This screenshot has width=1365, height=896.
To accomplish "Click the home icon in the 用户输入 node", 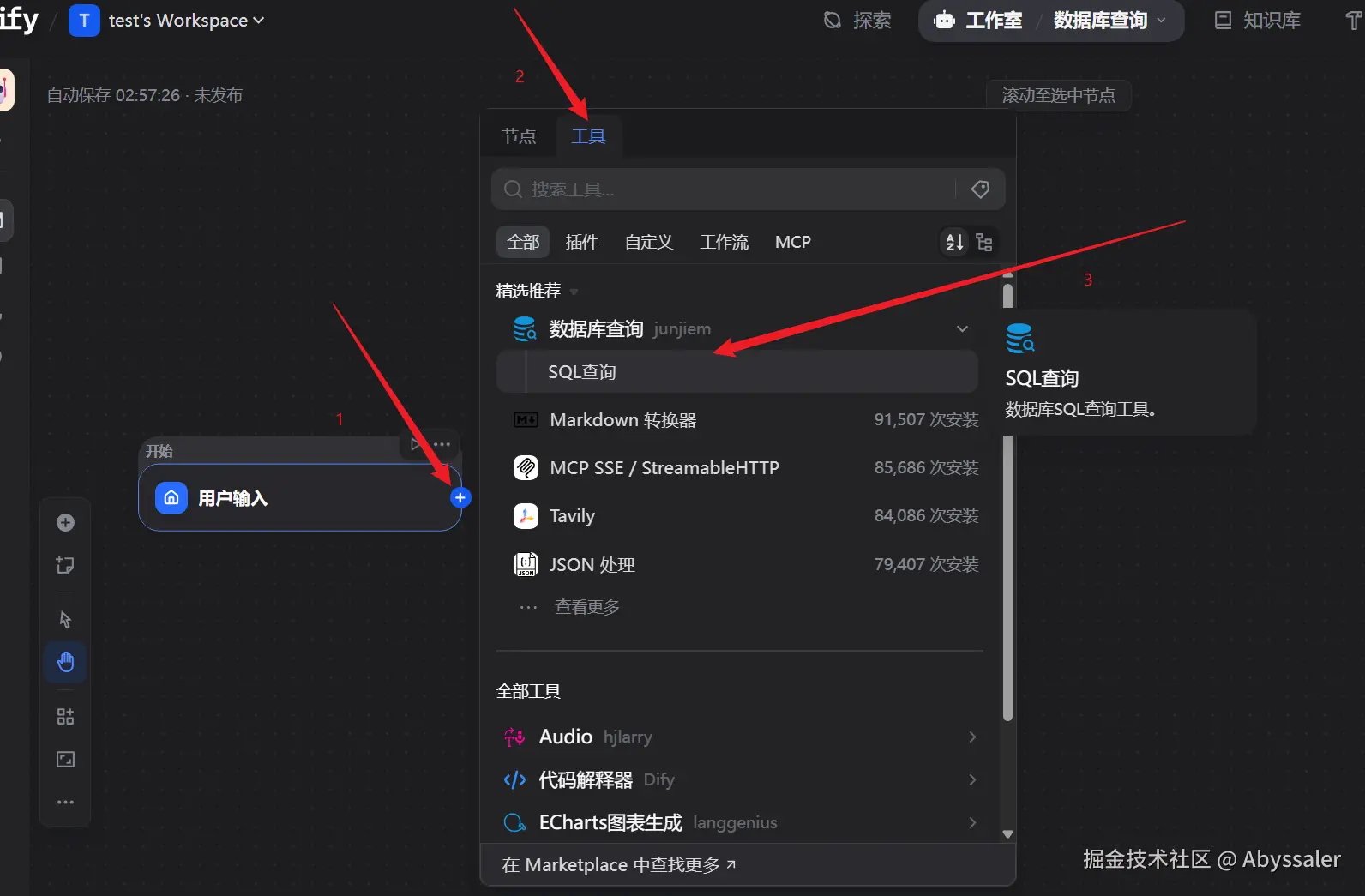I will tap(171, 497).
